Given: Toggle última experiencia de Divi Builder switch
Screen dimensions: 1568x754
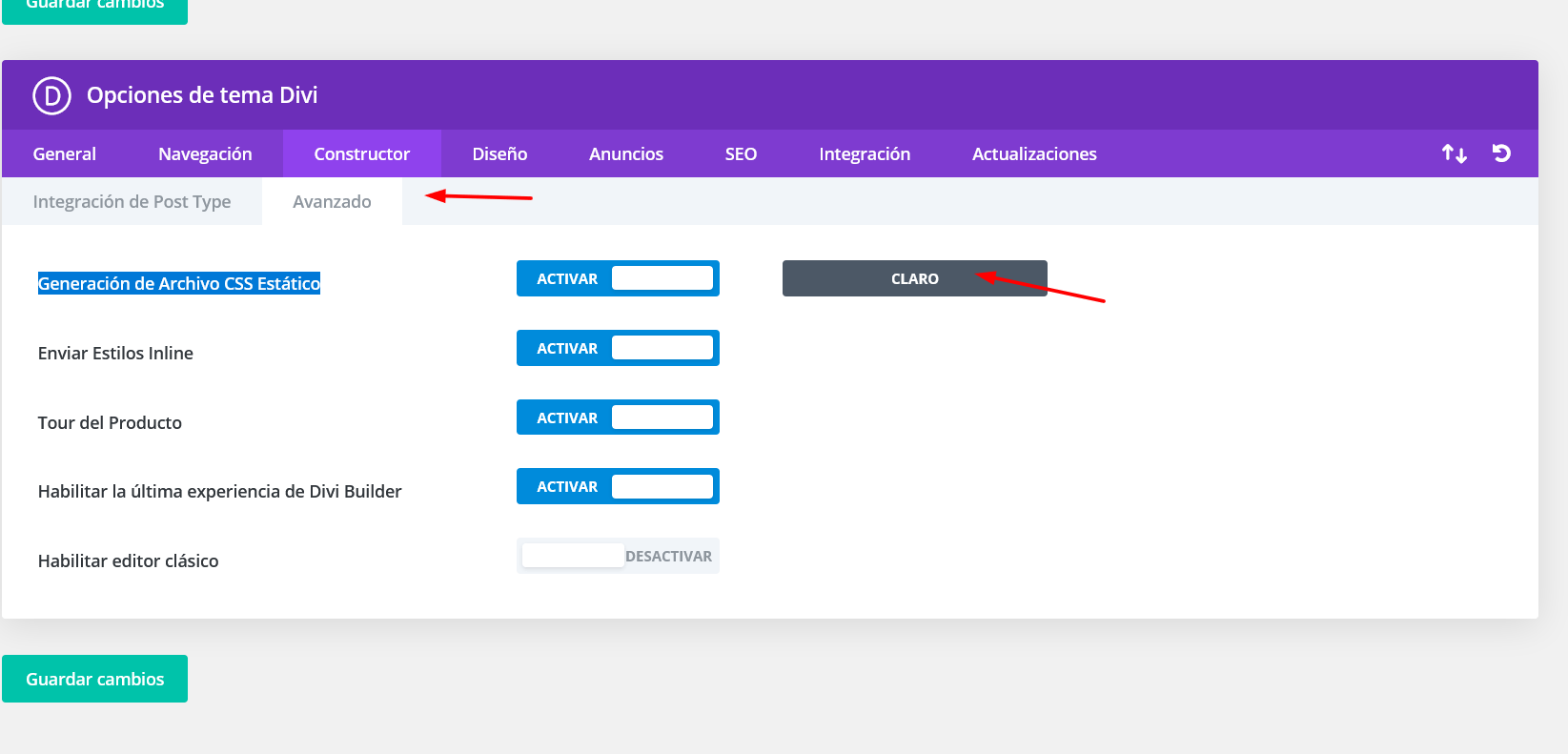Looking at the screenshot, I should click(618, 486).
